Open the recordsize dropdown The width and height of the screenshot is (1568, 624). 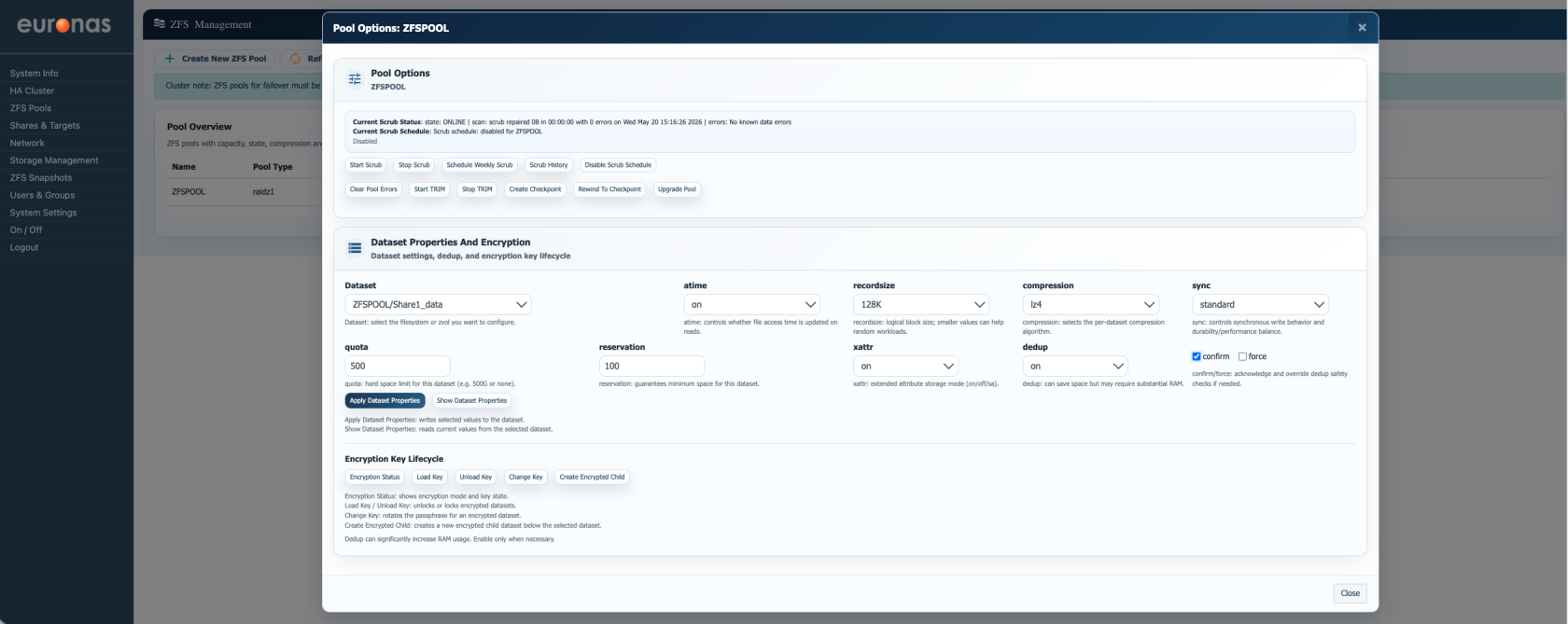tap(921, 304)
